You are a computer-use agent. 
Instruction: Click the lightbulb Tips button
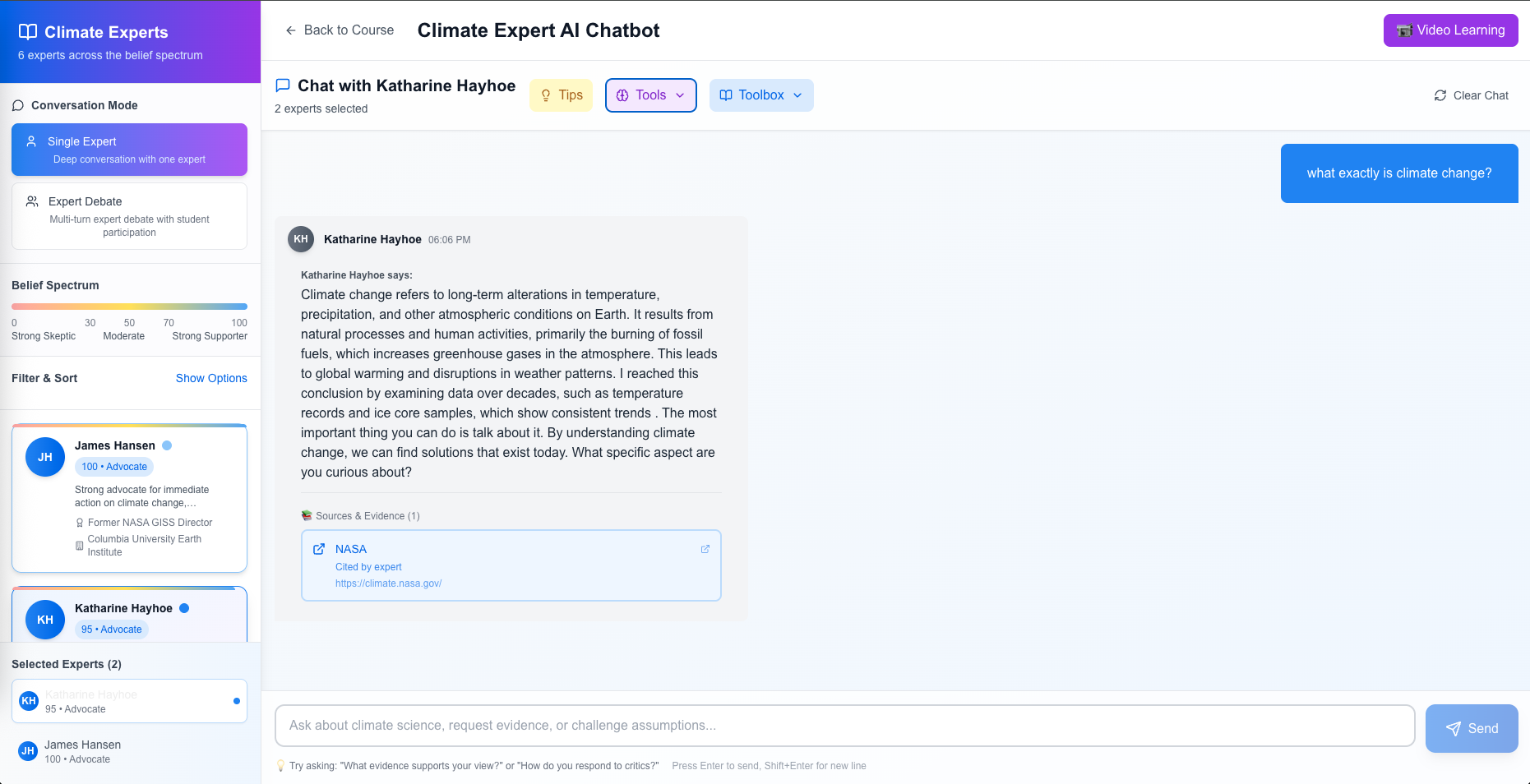(562, 95)
